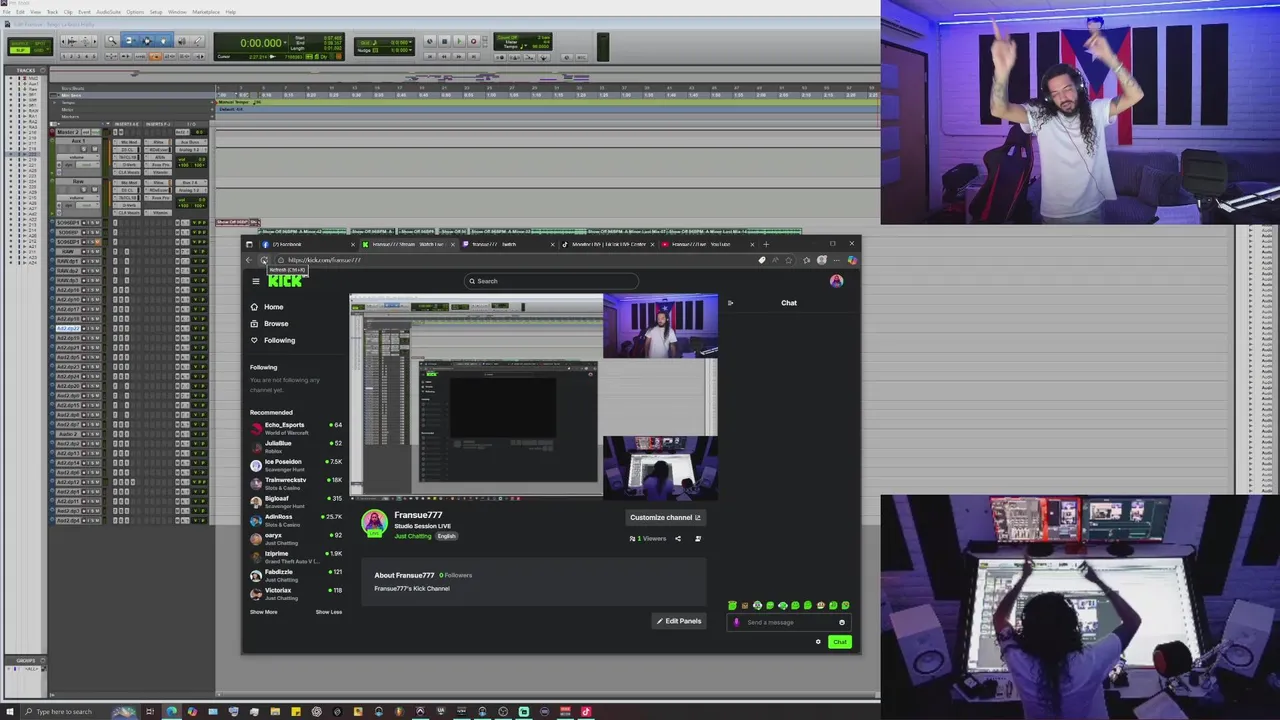
Task: Open the Victoriax recommended channel
Action: click(x=295, y=594)
